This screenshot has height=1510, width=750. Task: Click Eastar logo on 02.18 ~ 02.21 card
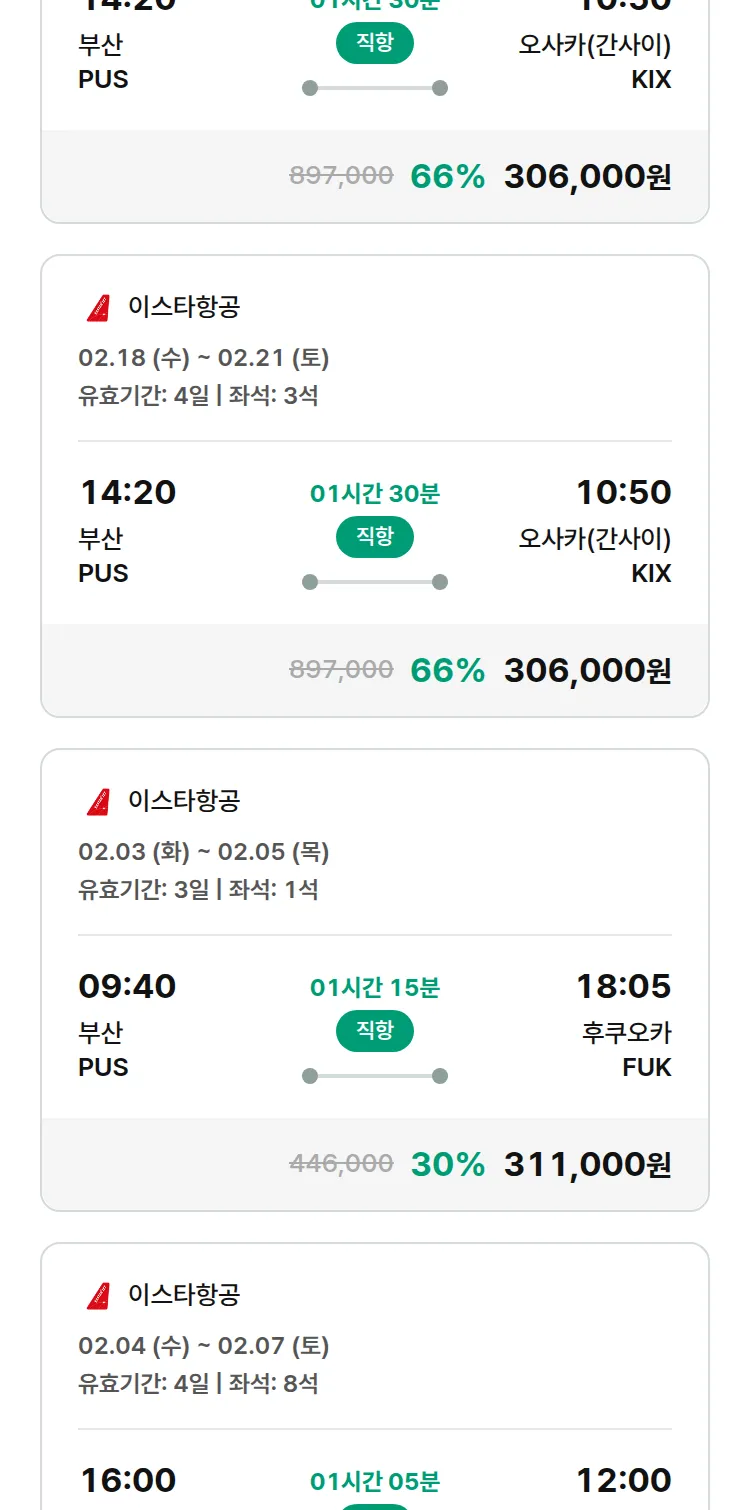(98, 307)
